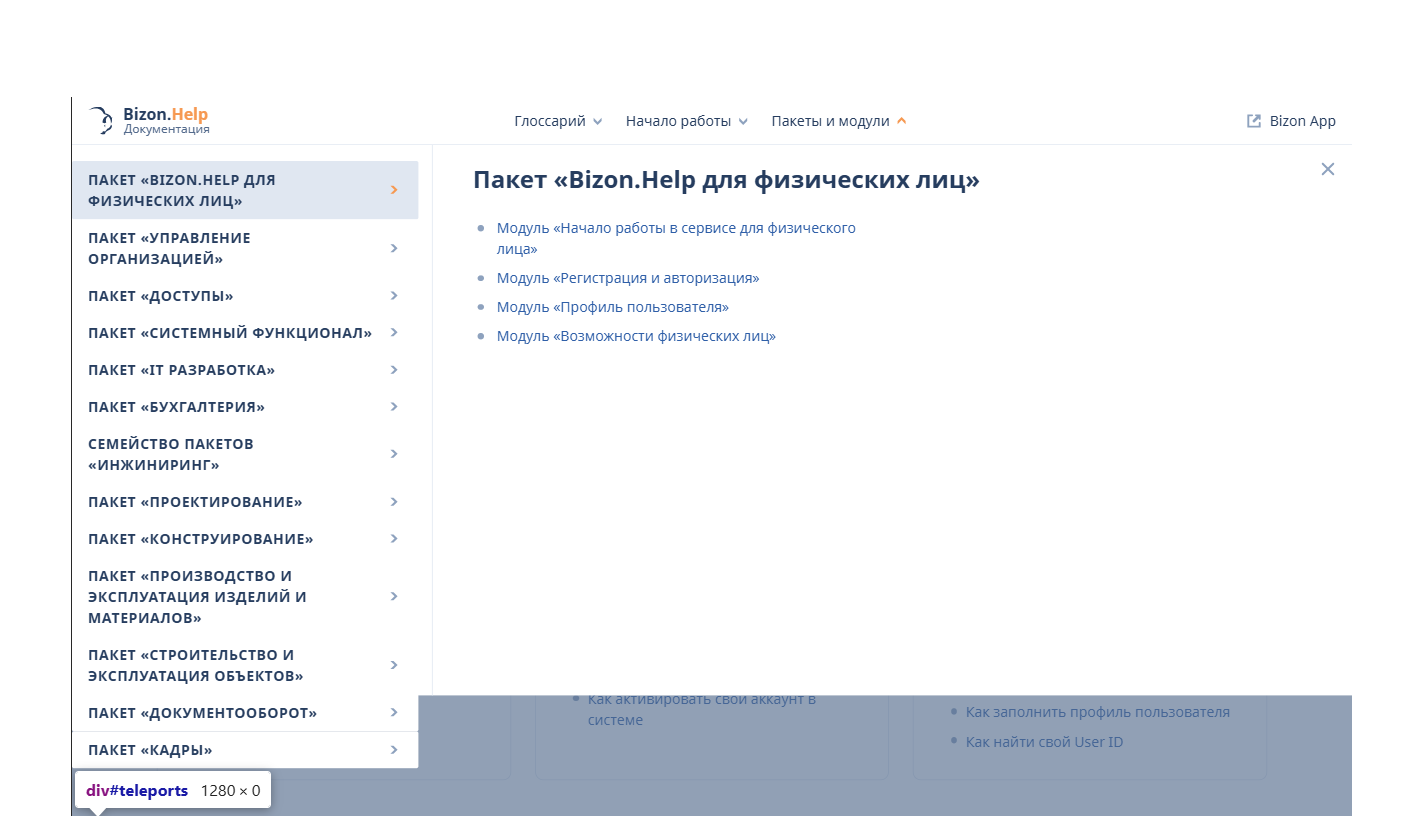This screenshot has height=816, width=1423.
Task: Go to Модуль «Возможности физических лиц»
Action: [636, 336]
